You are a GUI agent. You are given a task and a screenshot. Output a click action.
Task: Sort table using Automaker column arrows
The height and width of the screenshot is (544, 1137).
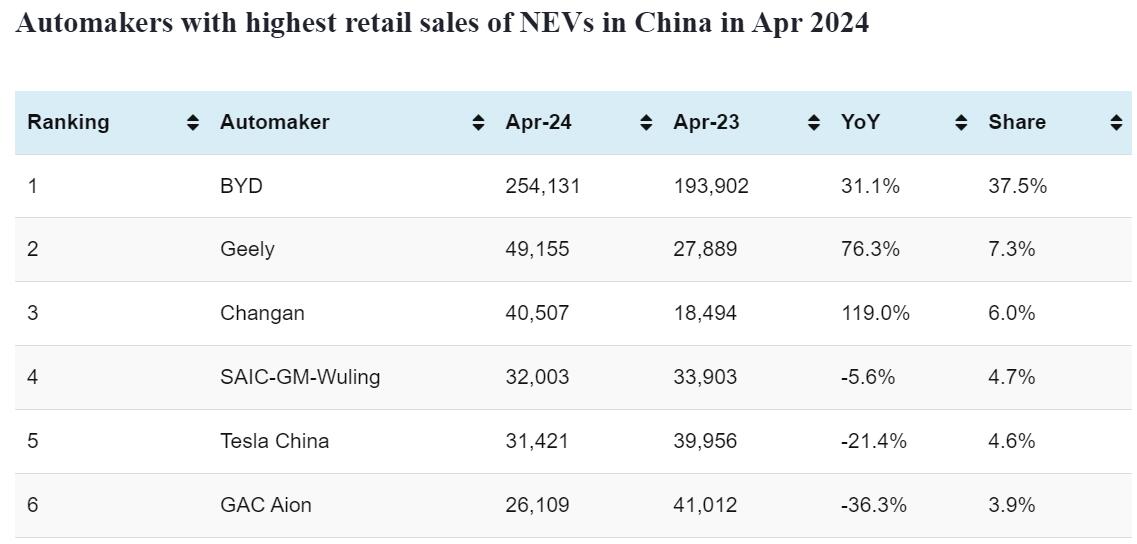click(x=479, y=123)
